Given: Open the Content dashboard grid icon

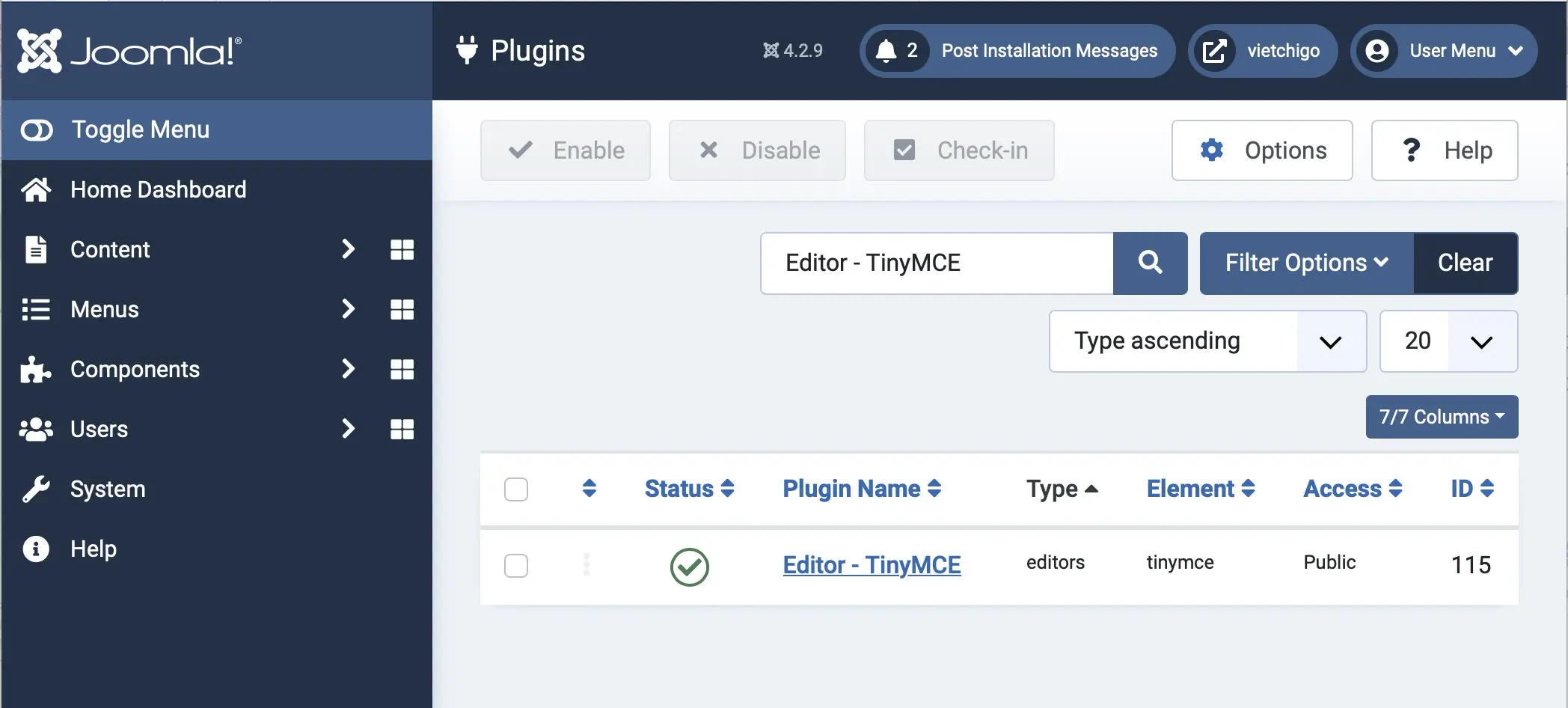Looking at the screenshot, I should pyautogui.click(x=402, y=249).
